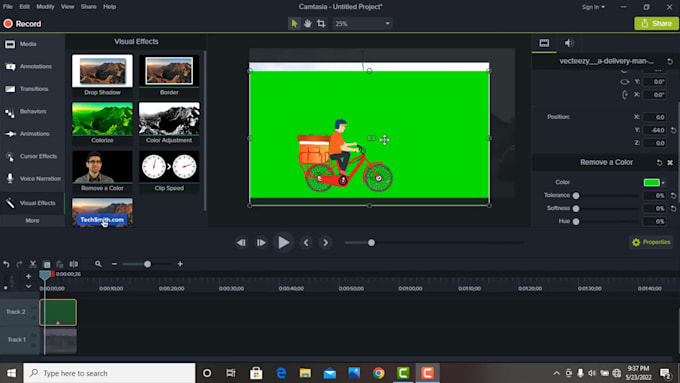Screen dimensions: 680x383
Task: Select the Visual Effects tab
Action: [x=32, y=203]
